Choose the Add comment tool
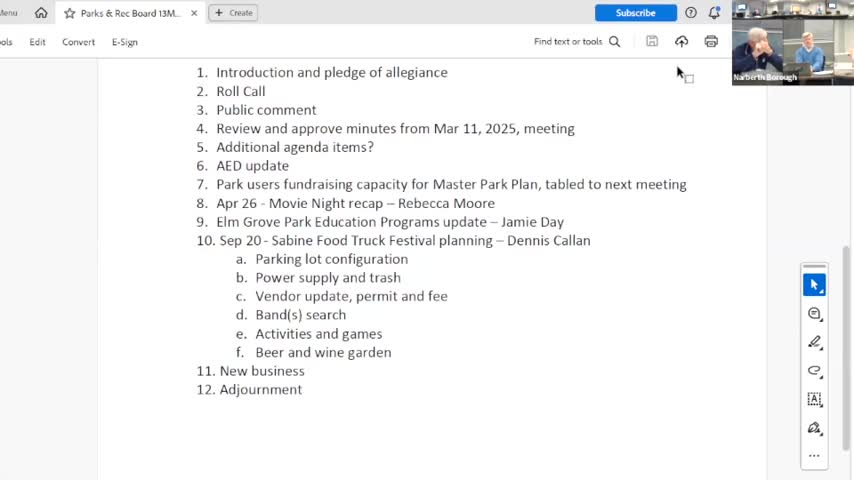This screenshot has height=480, width=854. pyautogui.click(x=814, y=313)
